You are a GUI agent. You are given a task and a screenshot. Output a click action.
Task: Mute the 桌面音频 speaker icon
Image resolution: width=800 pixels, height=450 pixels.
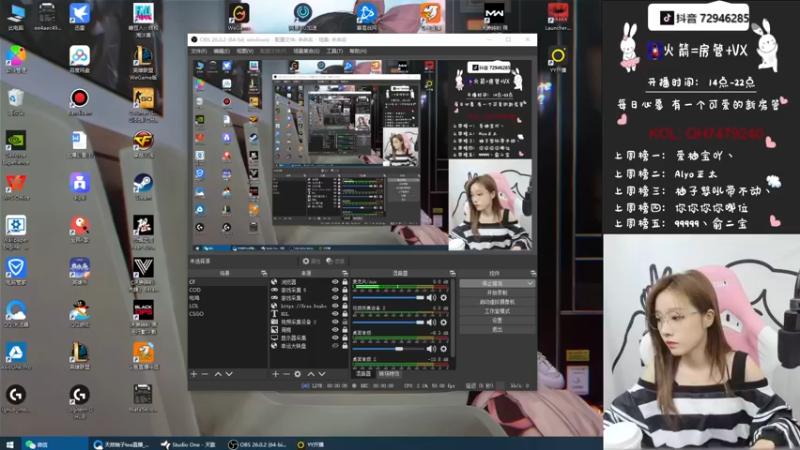[x=432, y=349]
